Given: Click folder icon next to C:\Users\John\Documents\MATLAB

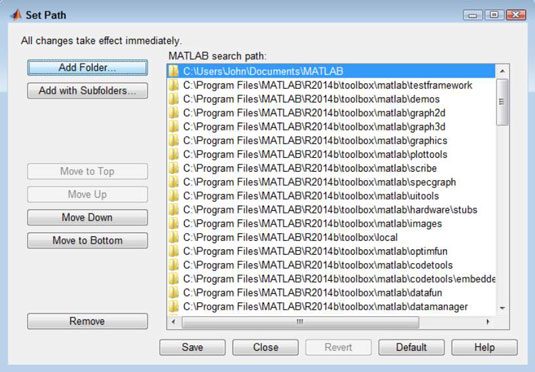Looking at the screenshot, I should [174, 71].
